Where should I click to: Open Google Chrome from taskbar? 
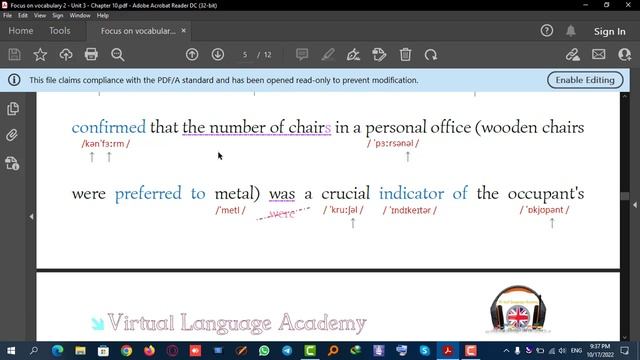coord(127,351)
